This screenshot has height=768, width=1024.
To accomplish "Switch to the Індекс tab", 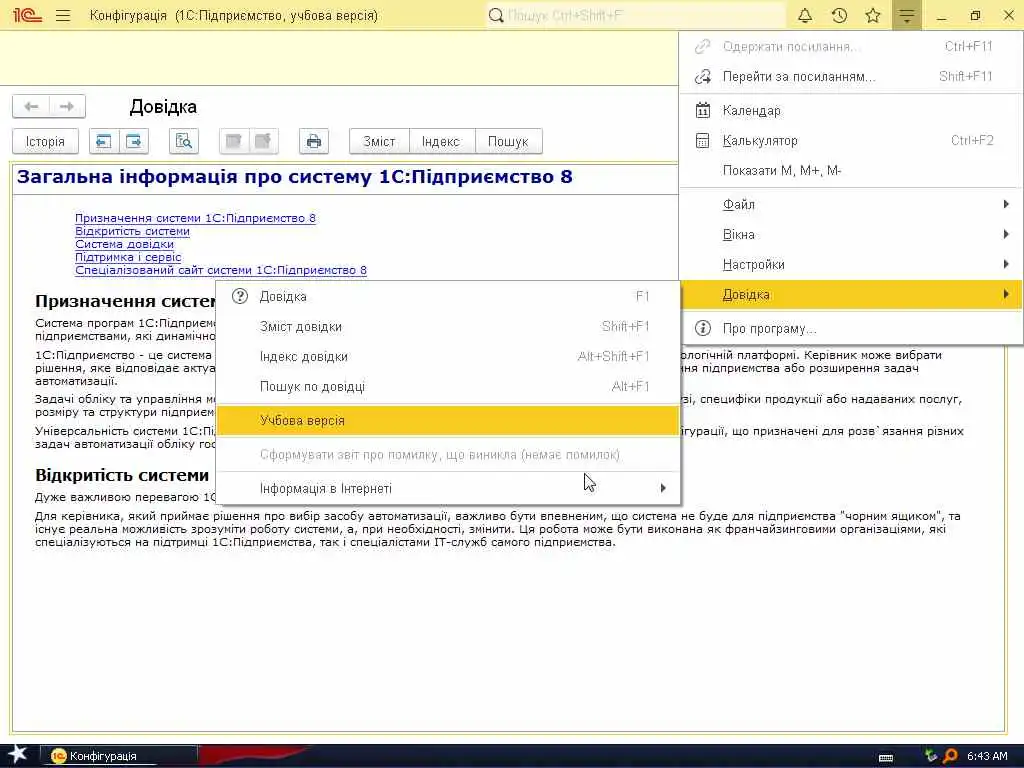I will click(x=441, y=141).
